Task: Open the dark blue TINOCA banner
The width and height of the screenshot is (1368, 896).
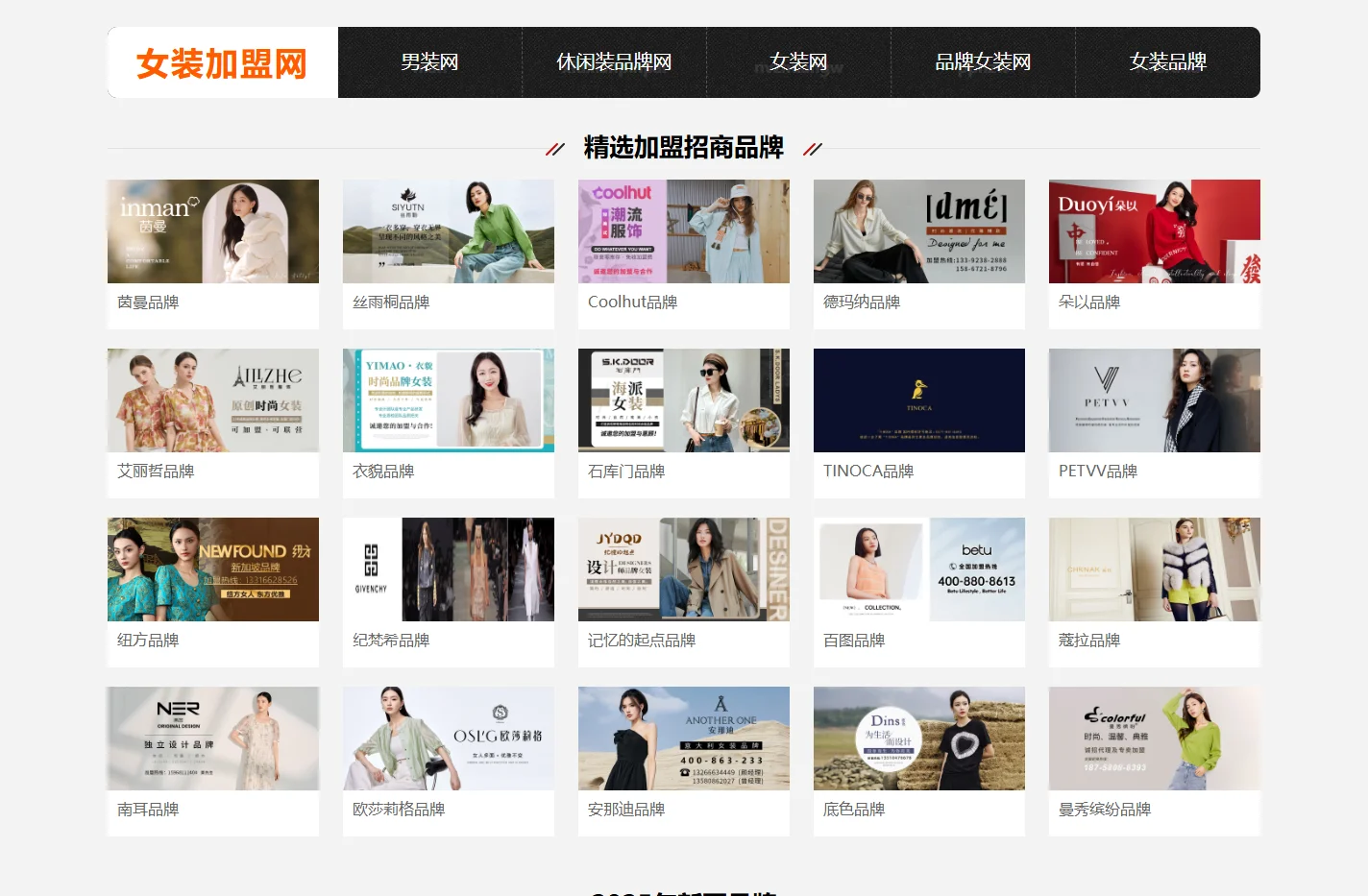Action: point(919,400)
